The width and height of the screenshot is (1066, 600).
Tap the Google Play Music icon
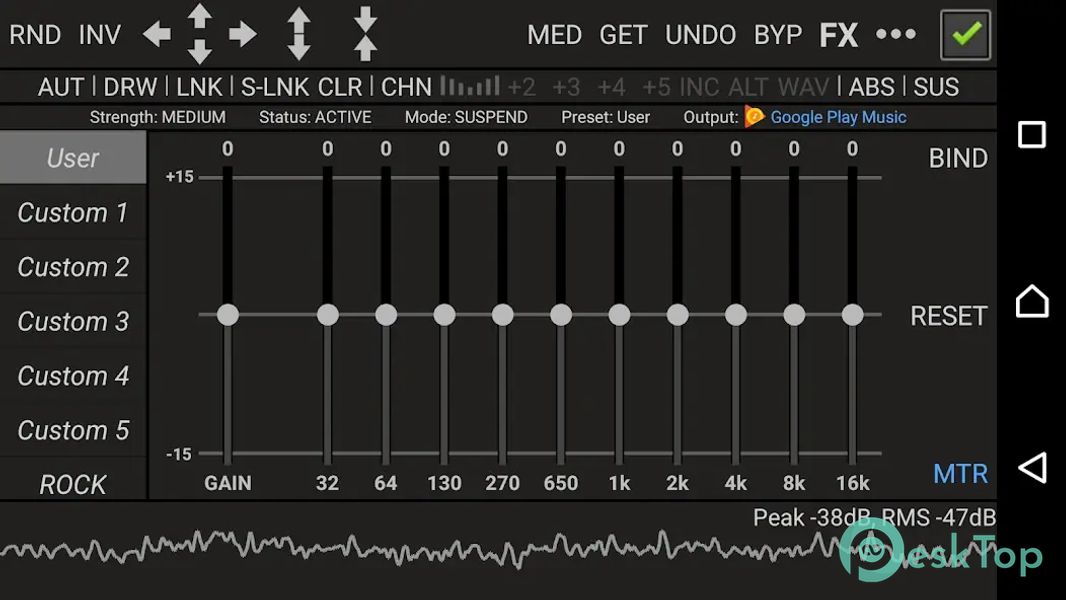coord(754,117)
